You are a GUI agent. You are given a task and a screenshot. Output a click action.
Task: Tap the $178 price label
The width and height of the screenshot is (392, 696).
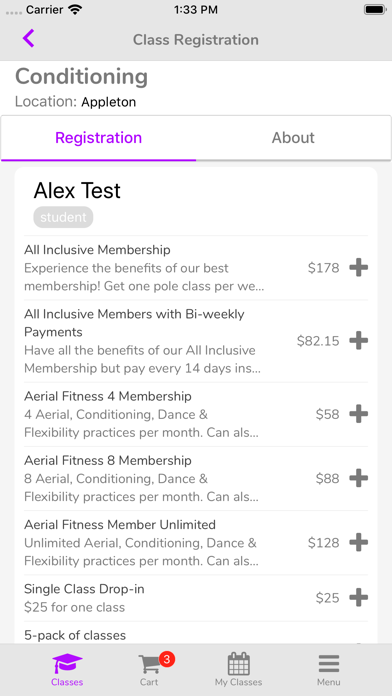(x=323, y=268)
